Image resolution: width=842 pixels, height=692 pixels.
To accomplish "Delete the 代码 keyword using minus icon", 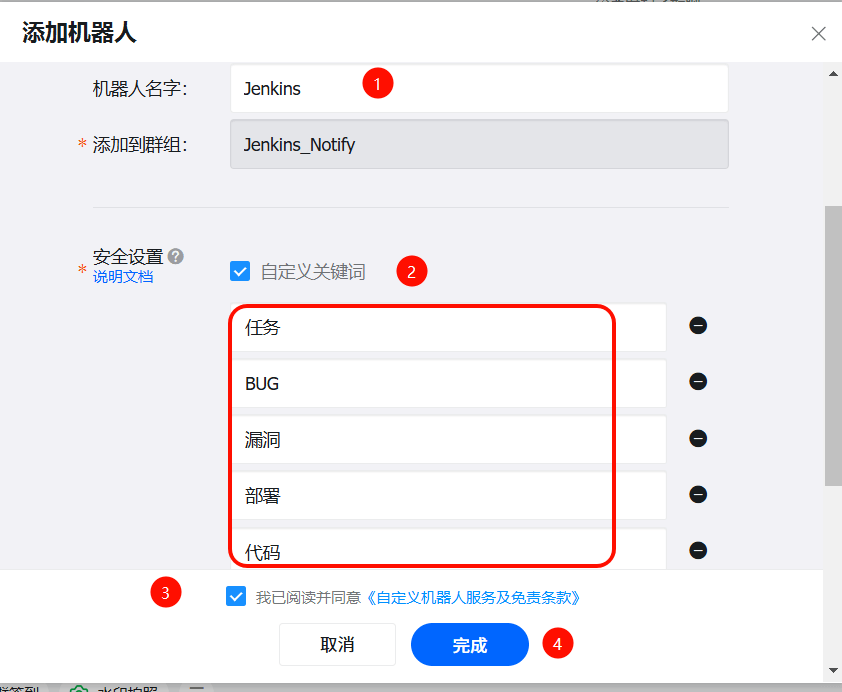I will pyautogui.click(x=698, y=551).
